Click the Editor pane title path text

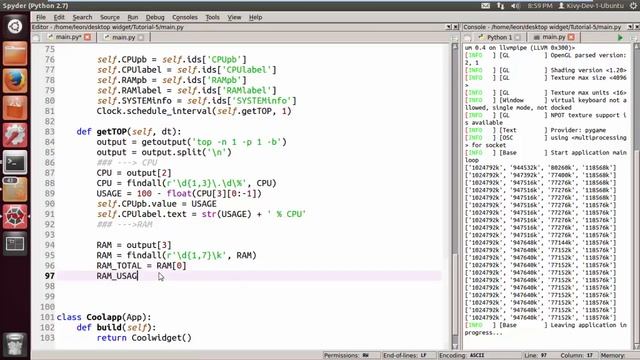(108, 27)
